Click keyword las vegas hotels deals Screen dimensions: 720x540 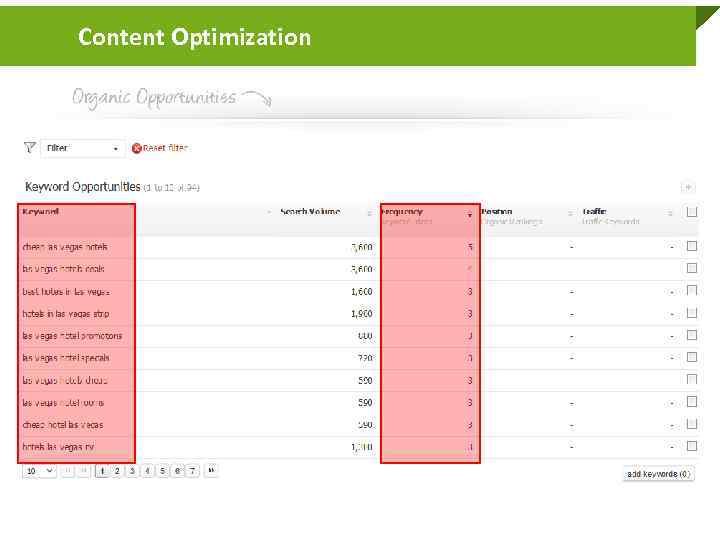(x=63, y=269)
